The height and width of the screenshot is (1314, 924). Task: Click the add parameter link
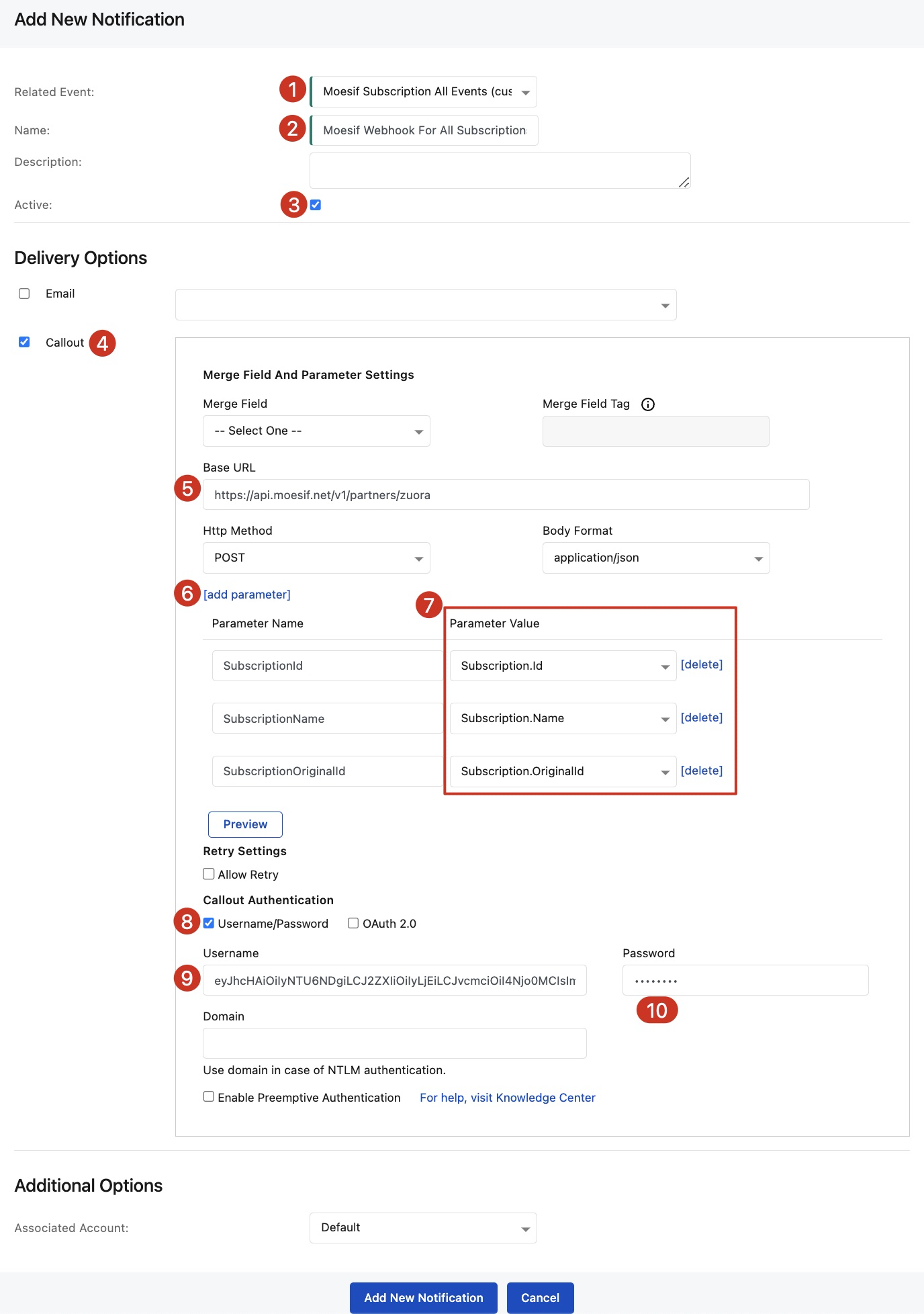[246, 595]
